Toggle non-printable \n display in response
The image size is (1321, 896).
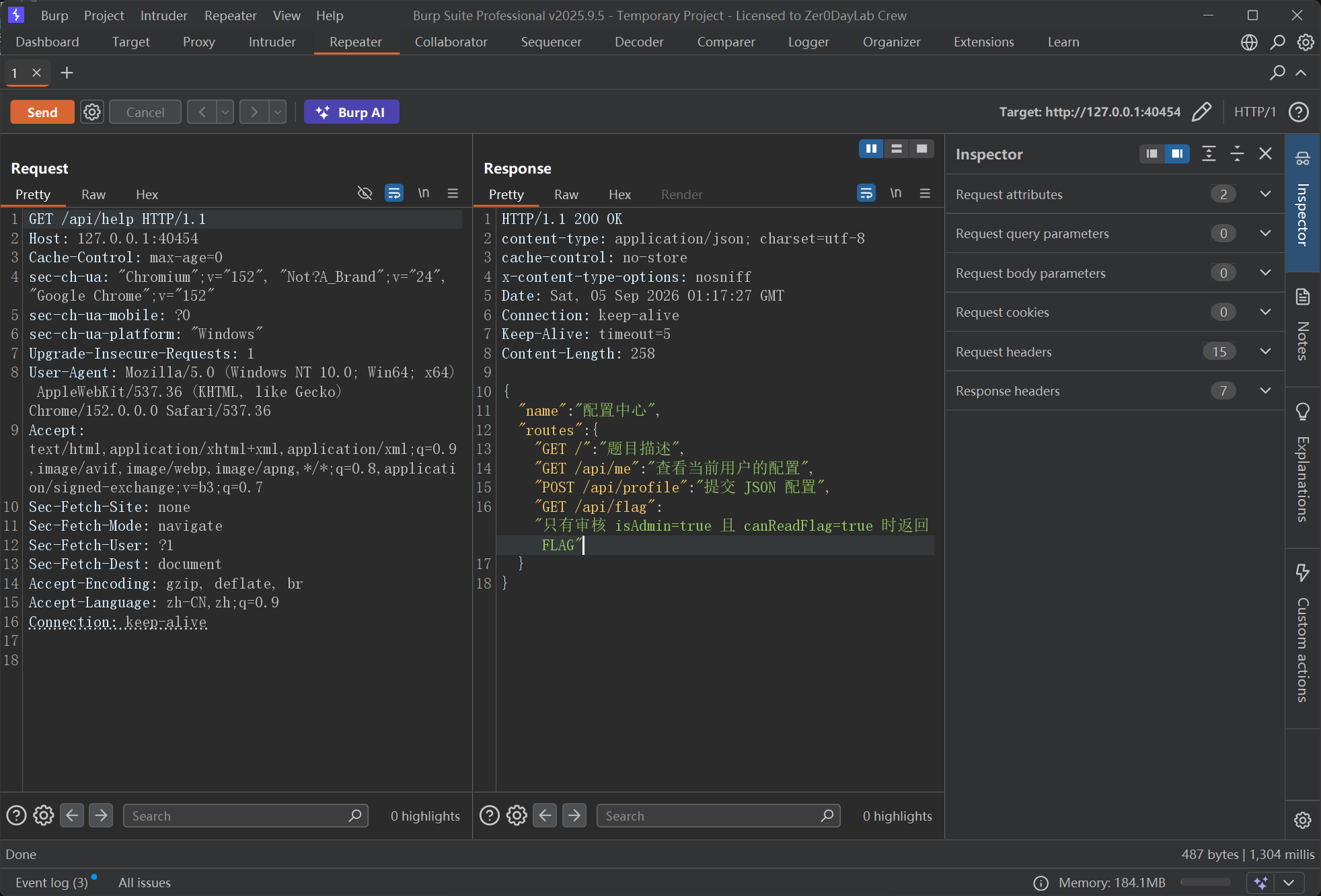click(x=896, y=194)
